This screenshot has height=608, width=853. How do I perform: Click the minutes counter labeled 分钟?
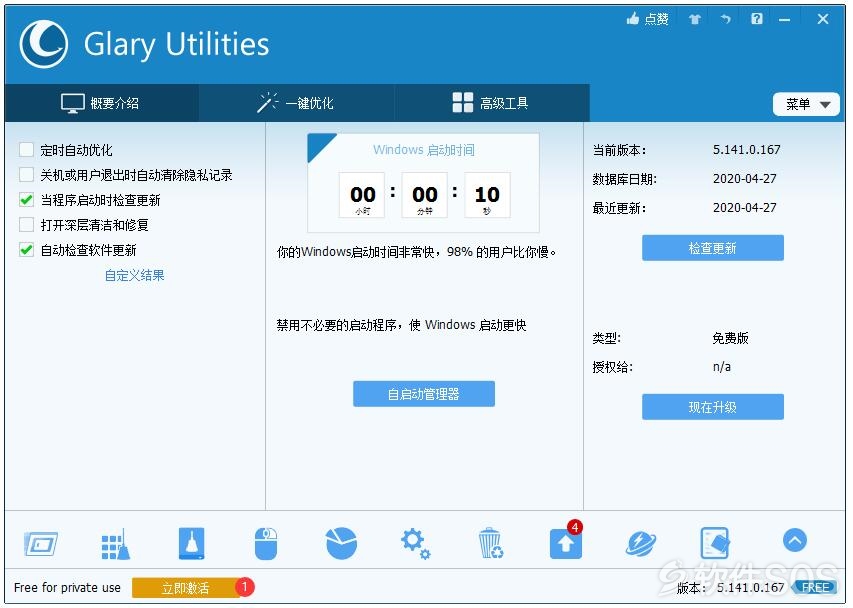click(x=424, y=195)
